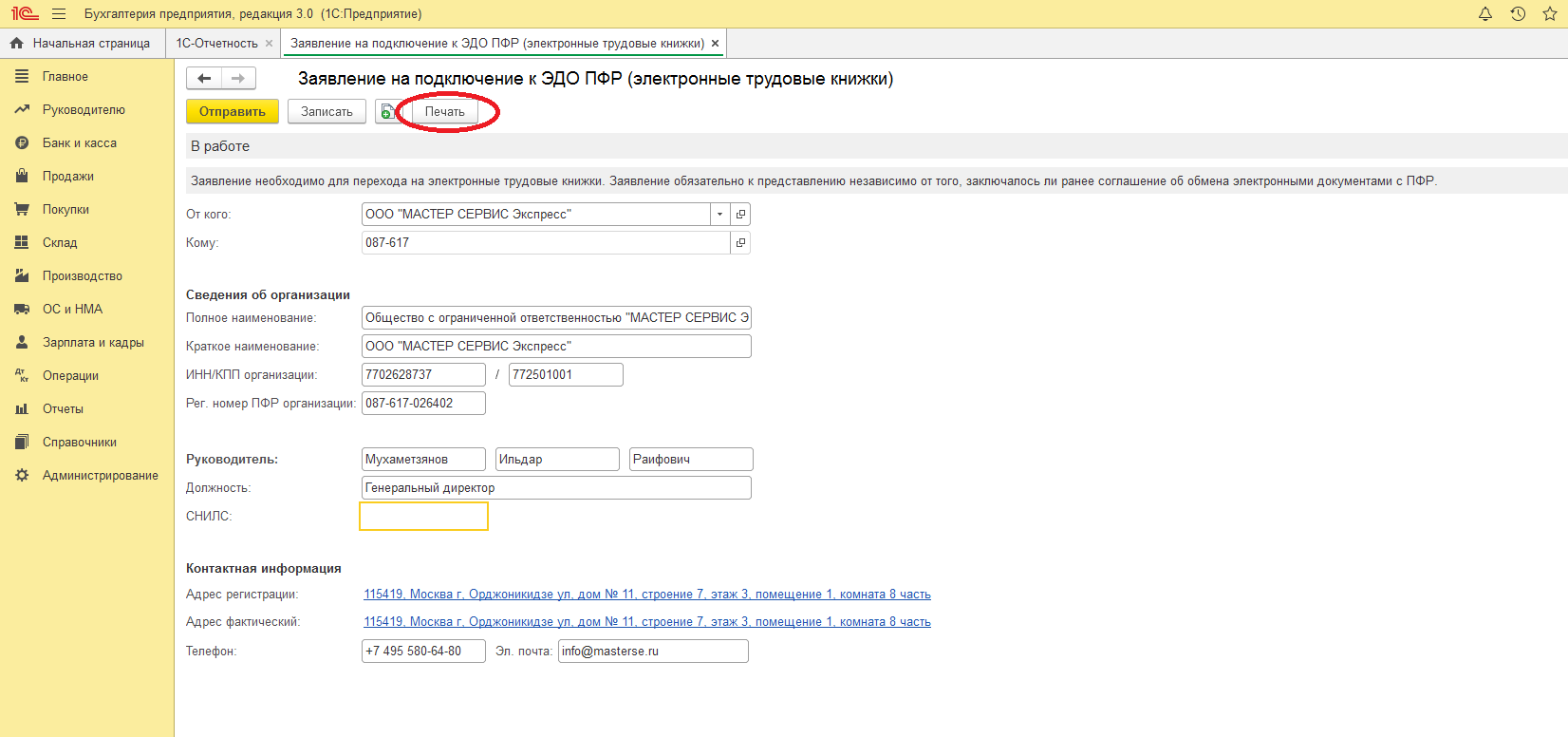
Task: Open the history clock icon
Action: point(1518,14)
